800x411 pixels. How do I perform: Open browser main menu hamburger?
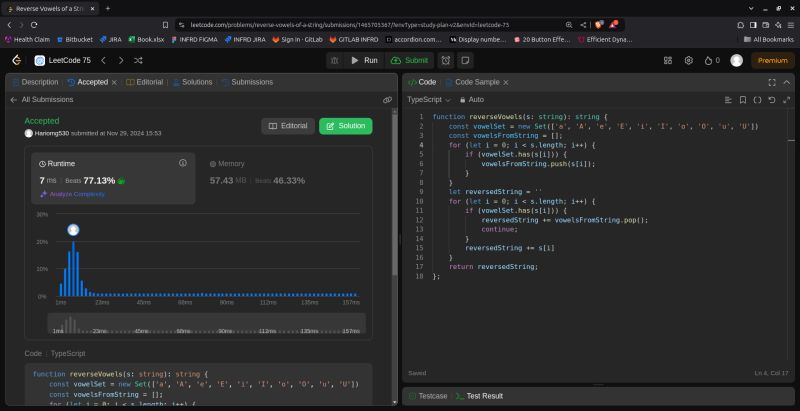pyautogui.click(x=790, y=24)
